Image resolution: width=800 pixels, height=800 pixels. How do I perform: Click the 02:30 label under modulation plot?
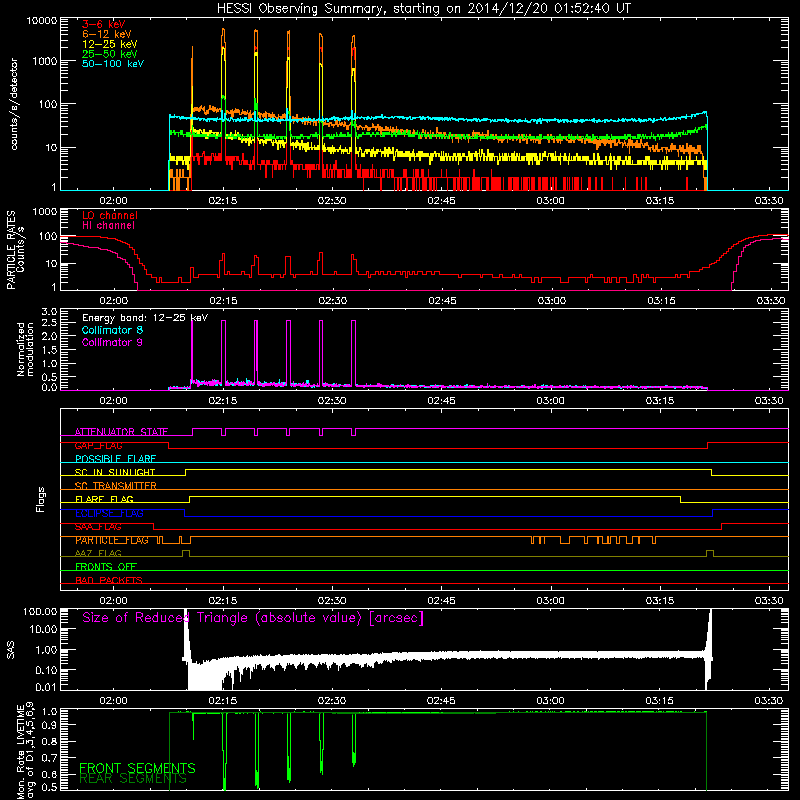click(332, 401)
